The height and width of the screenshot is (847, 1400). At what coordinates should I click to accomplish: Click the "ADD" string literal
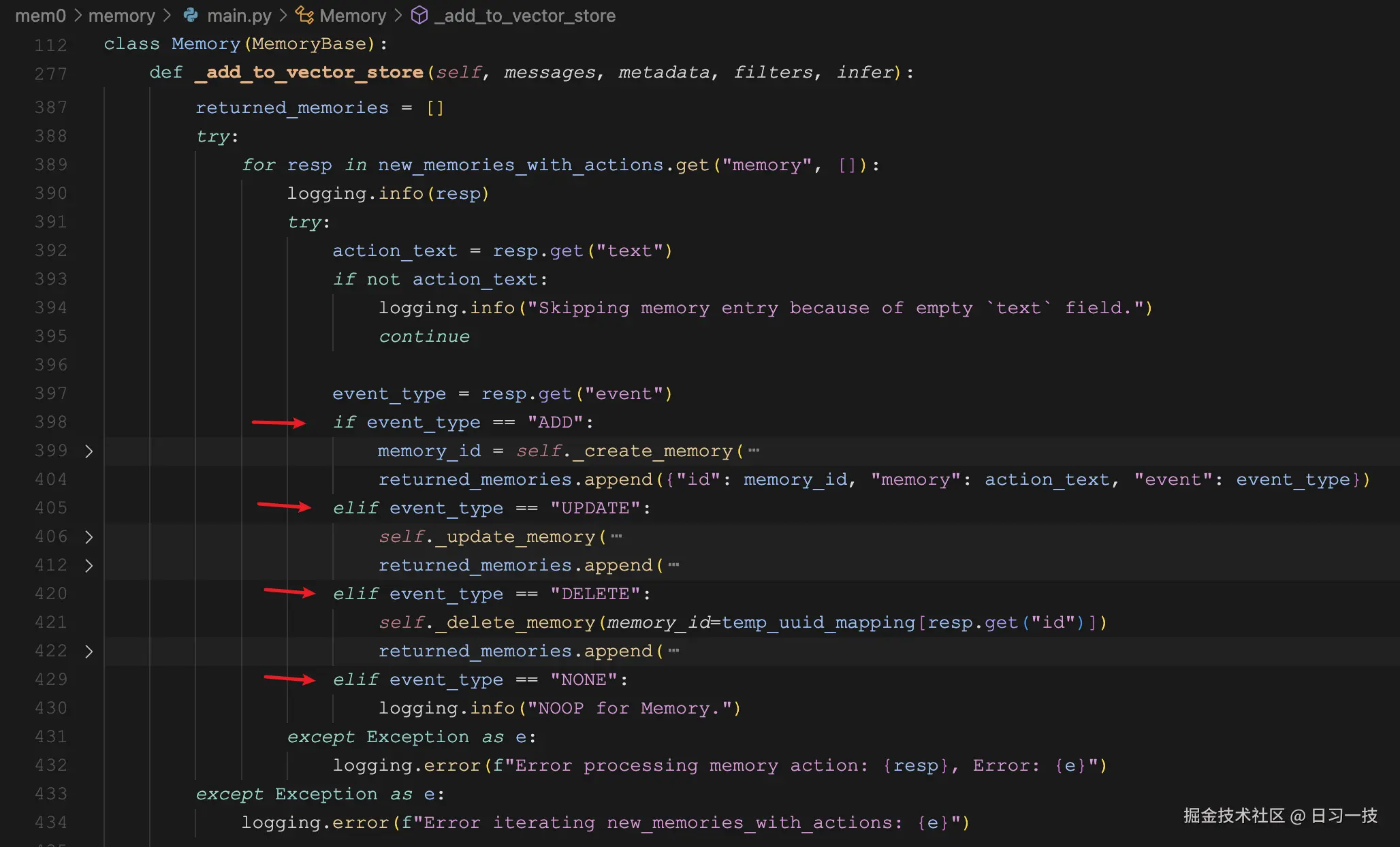pyautogui.click(x=556, y=423)
